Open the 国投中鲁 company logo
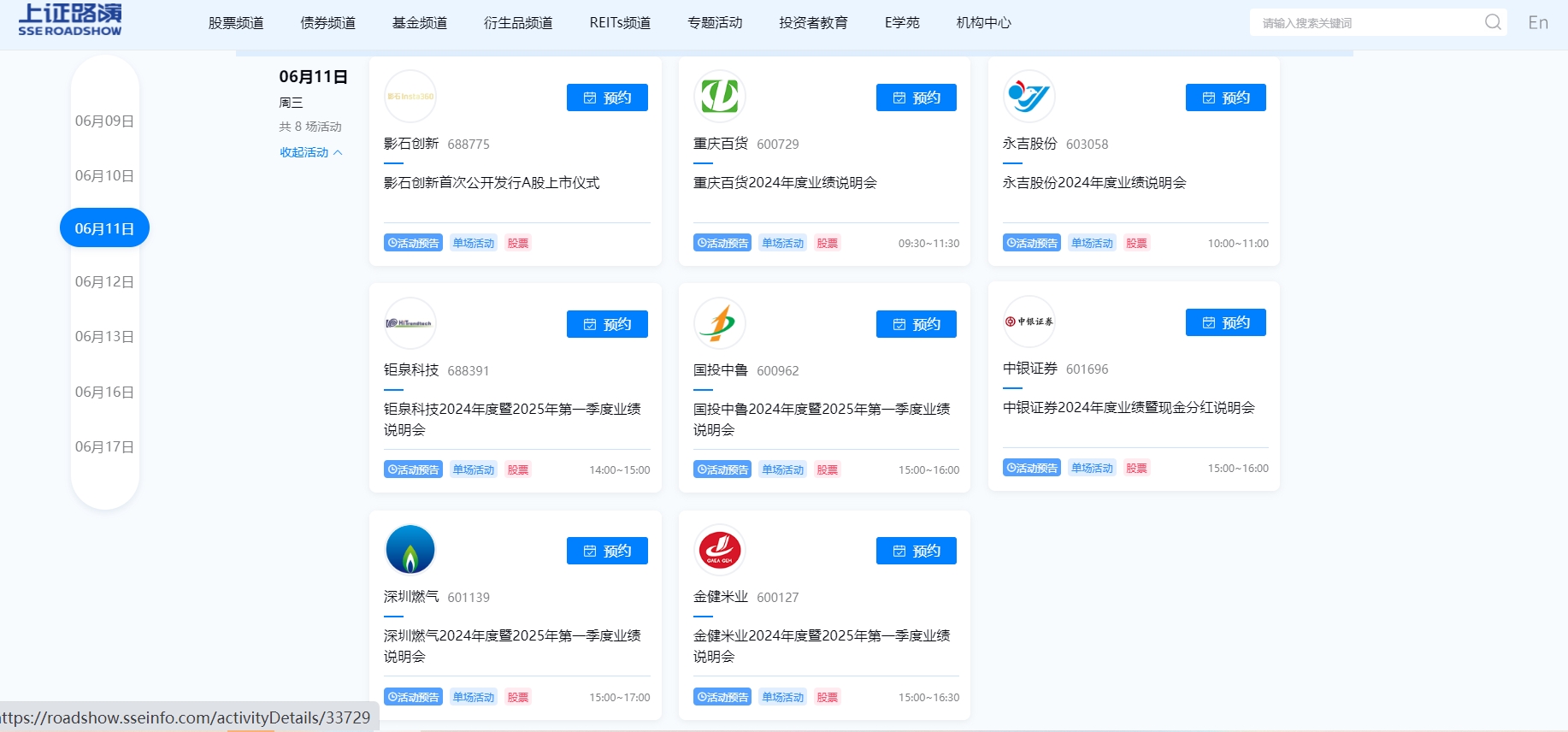 [x=720, y=322]
